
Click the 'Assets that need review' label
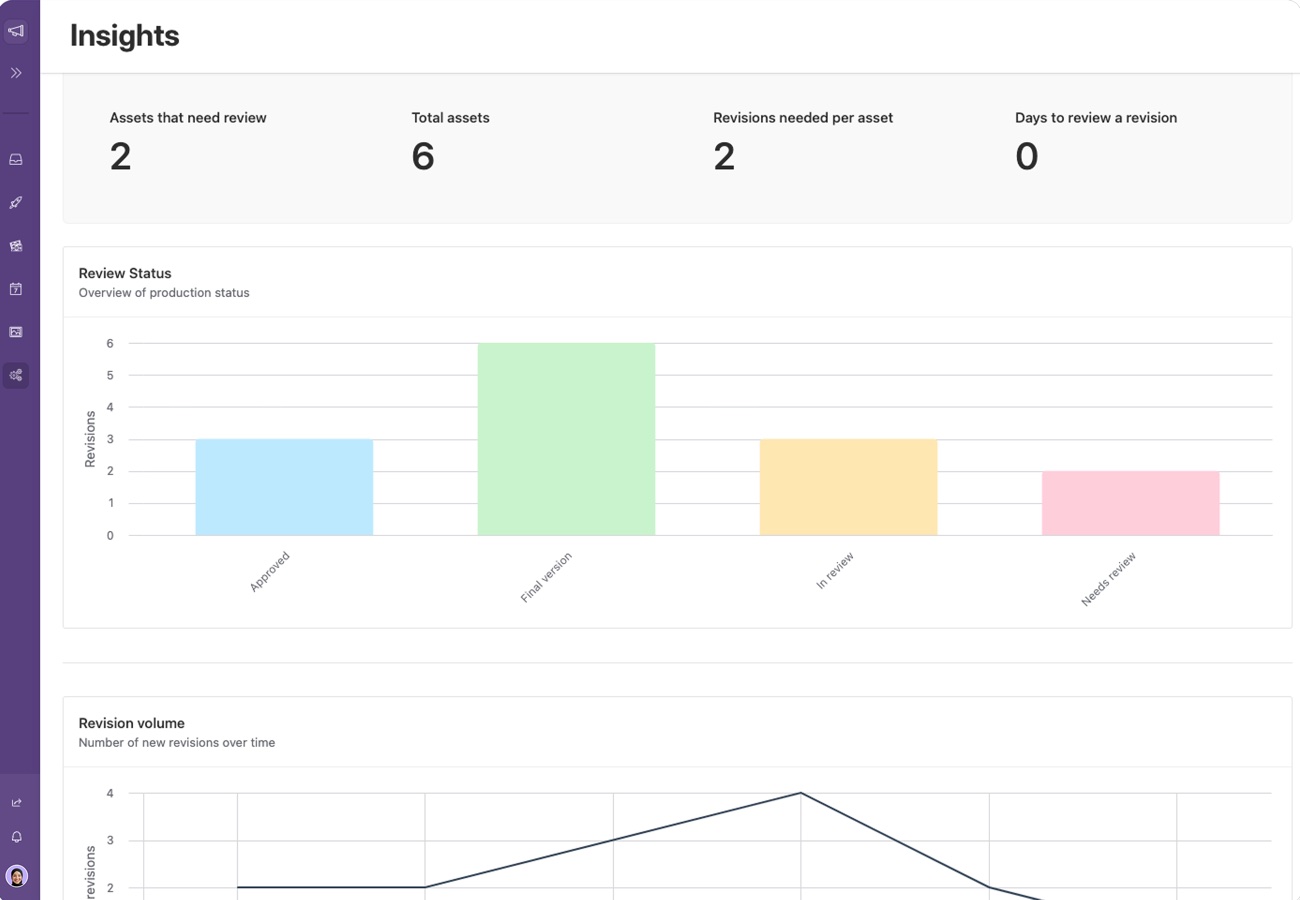[x=188, y=118]
